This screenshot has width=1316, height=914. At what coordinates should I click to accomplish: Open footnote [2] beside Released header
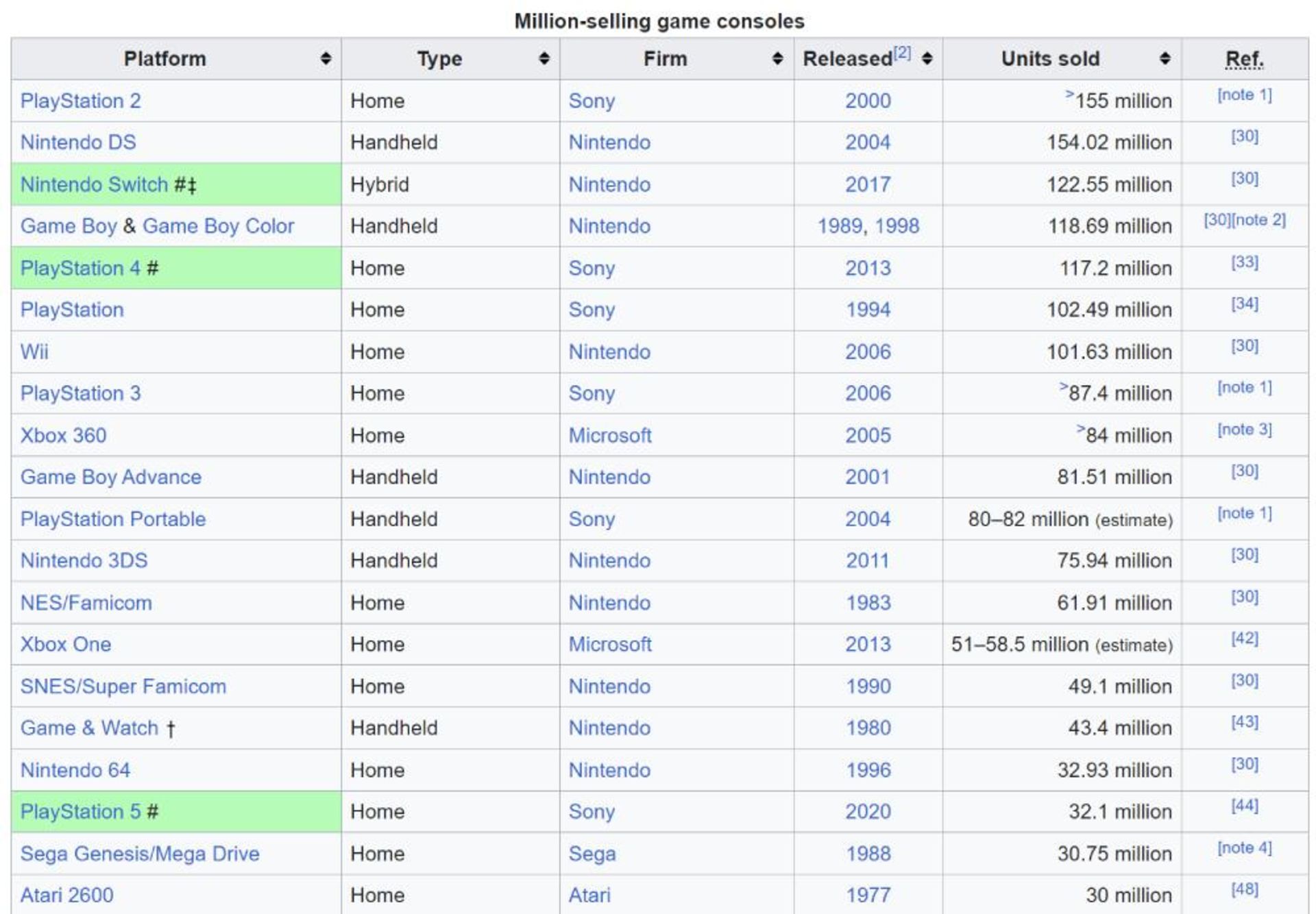click(902, 53)
